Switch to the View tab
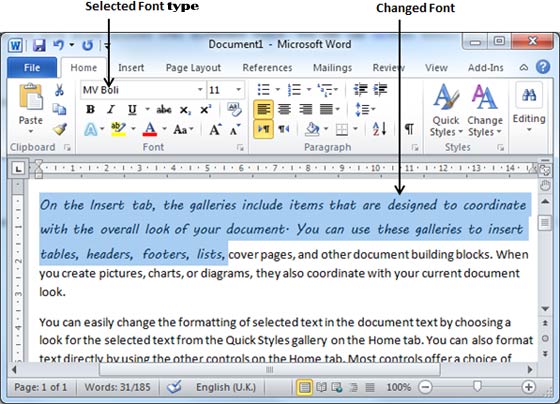 [436, 68]
